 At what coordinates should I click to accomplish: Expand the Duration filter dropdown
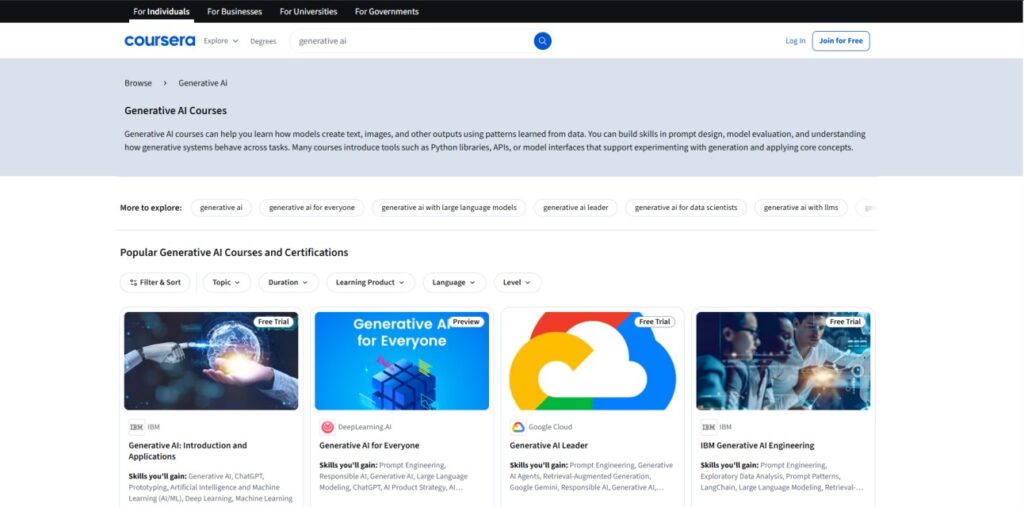click(x=289, y=282)
